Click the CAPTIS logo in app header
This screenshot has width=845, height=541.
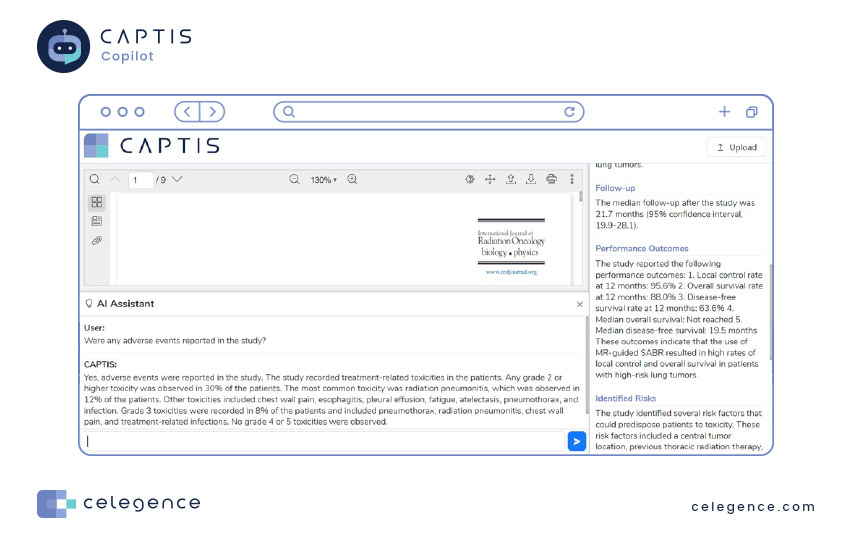tap(153, 145)
